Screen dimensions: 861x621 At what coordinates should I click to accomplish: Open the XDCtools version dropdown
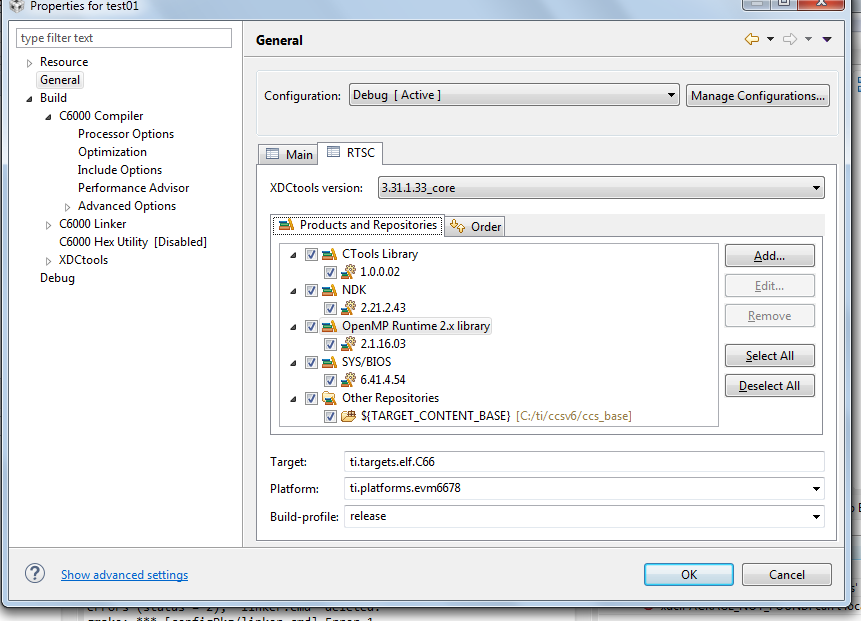click(x=601, y=188)
